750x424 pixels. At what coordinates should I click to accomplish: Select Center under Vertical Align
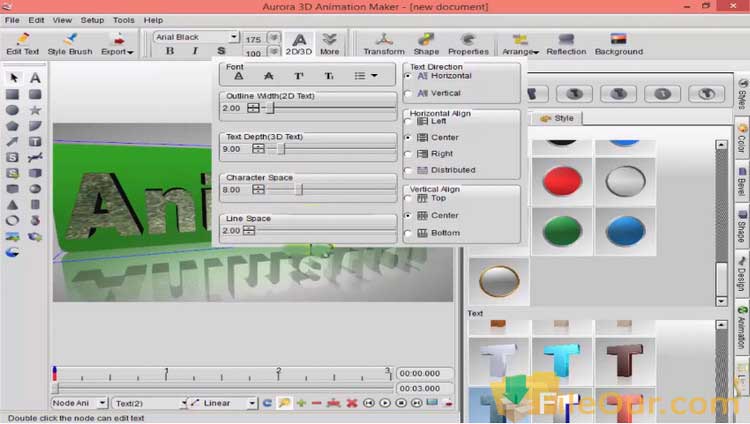(x=408, y=216)
